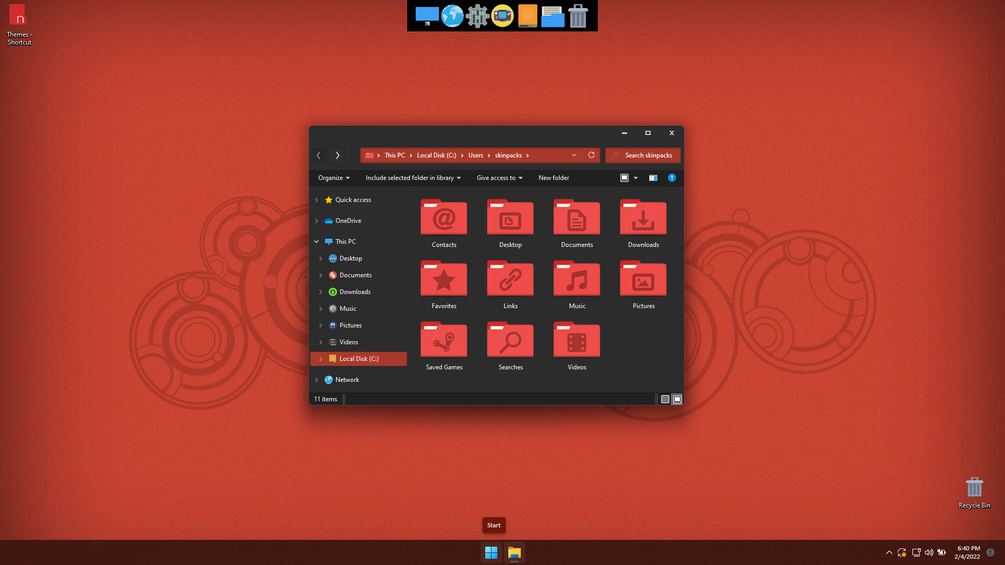Switch to large icons view in status bar
Screen dimensions: 1005x565
(x=677, y=399)
